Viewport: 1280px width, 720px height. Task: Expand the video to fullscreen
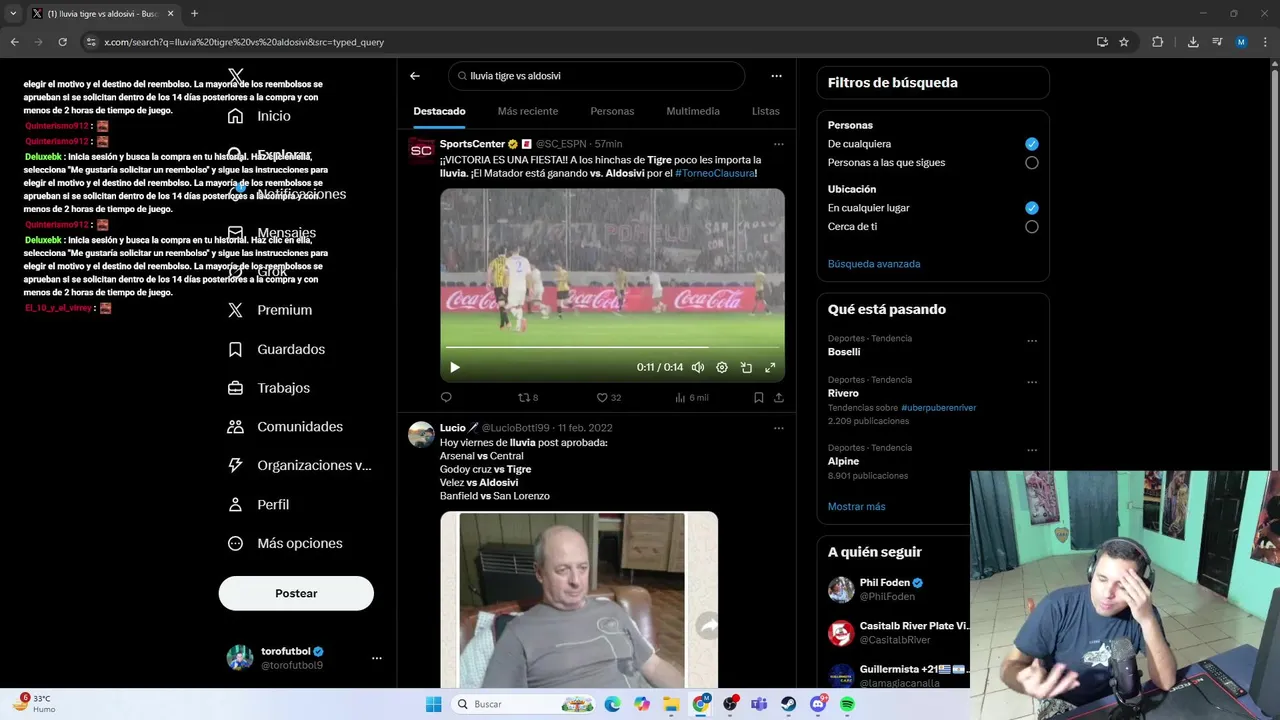(770, 367)
